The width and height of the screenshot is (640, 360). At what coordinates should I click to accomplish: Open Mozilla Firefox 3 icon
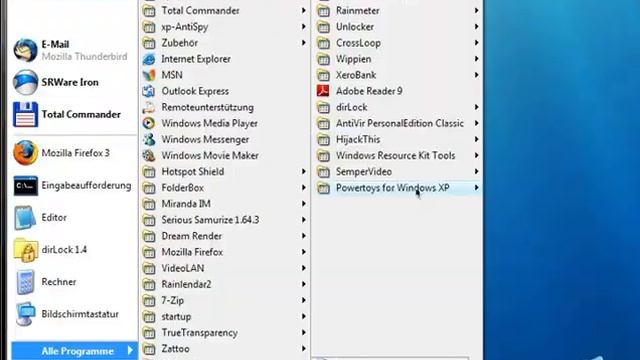pyautogui.click(x=25, y=153)
